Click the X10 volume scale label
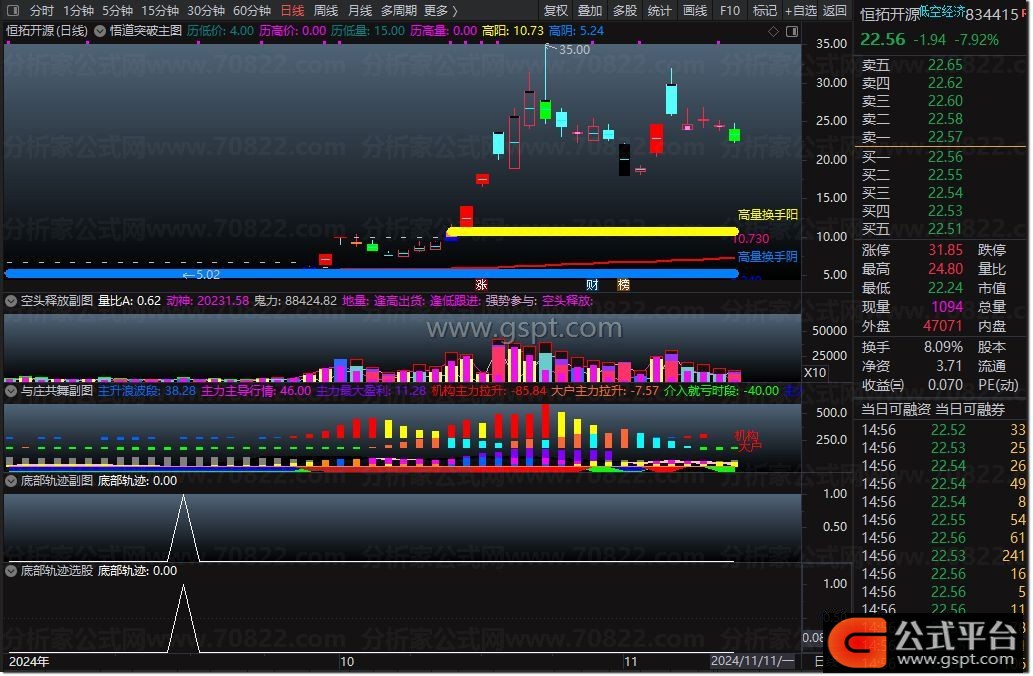Image resolution: width=1033 pixels, height=676 pixels. pos(815,372)
